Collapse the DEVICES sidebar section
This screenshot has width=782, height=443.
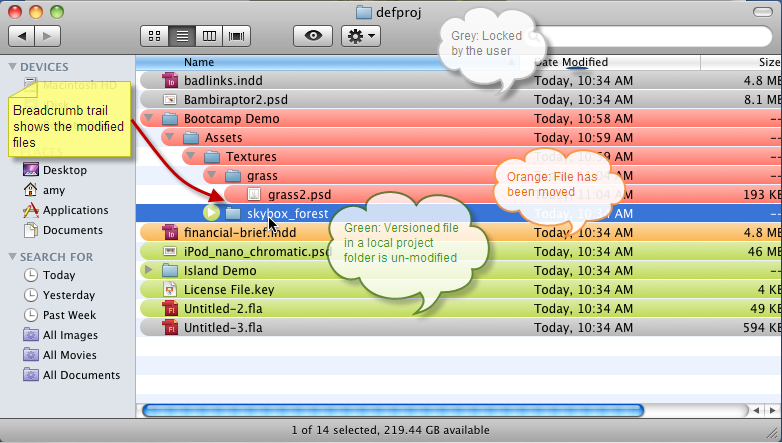[x=12, y=66]
